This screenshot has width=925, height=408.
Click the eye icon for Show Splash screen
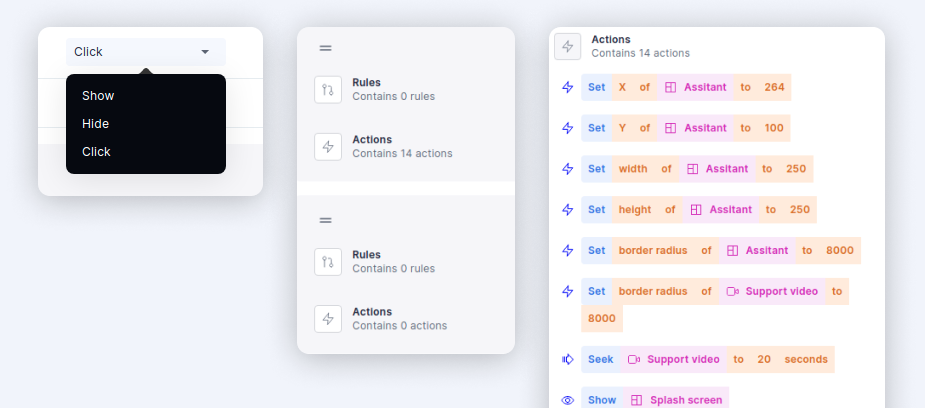(x=568, y=400)
